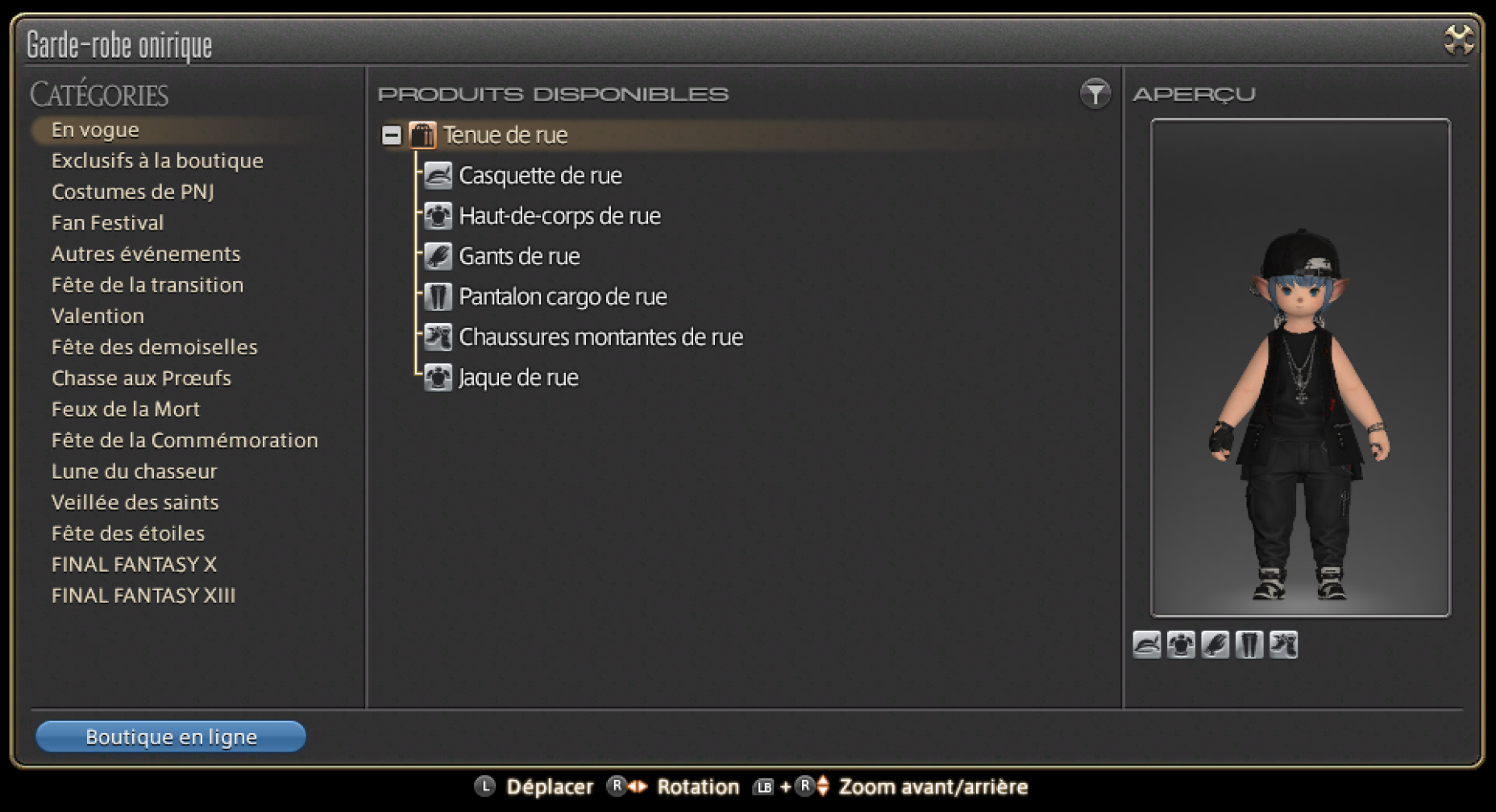Click the Boutique en ligne button
This screenshot has width=1496, height=812.
171,736
